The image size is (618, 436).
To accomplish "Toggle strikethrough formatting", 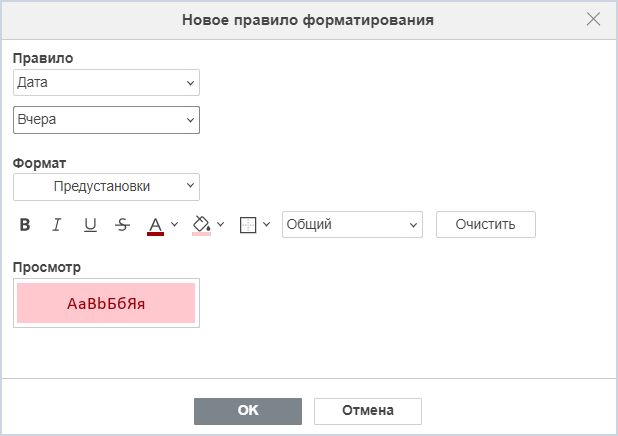I will pyautogui.click(x=123, y=225).
